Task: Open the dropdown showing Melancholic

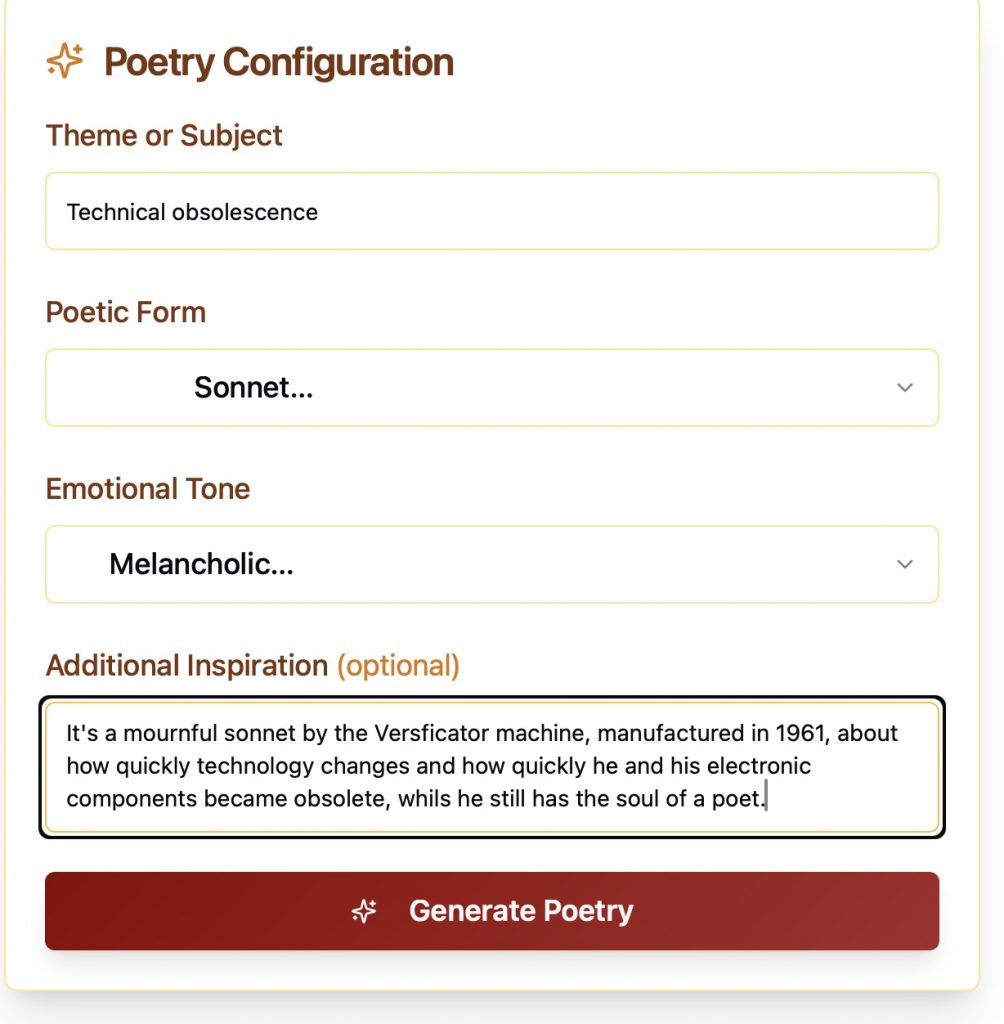Action: [491, 565]
